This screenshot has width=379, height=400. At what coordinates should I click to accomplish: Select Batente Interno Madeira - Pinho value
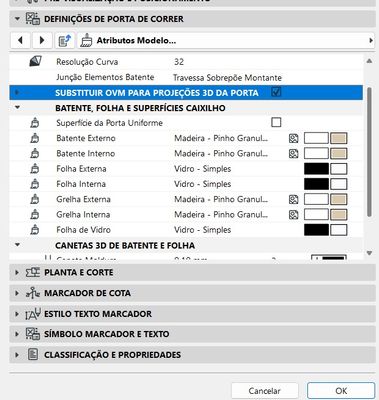[221, 154]
